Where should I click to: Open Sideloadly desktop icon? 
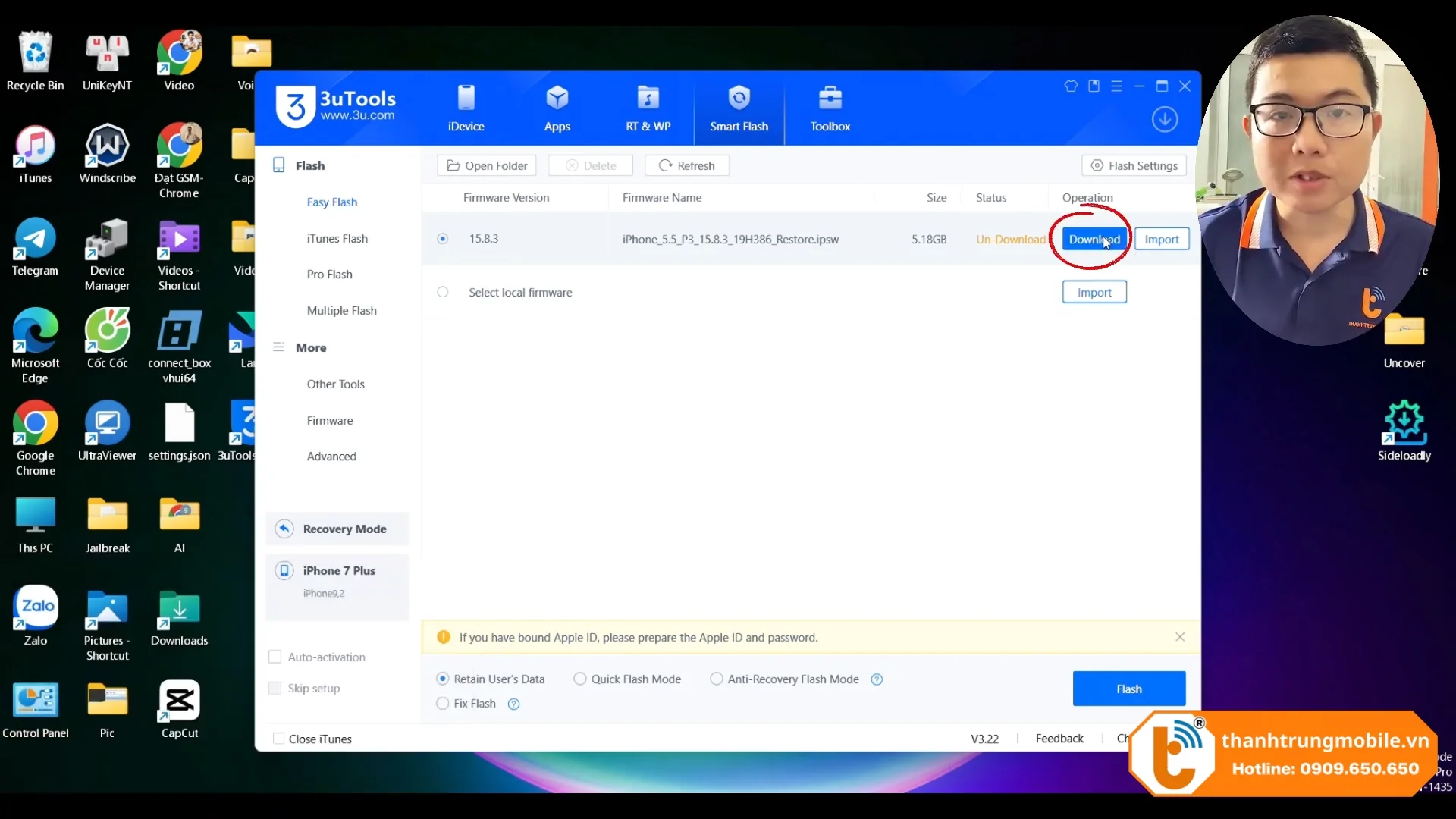[x=1404, y=431]
